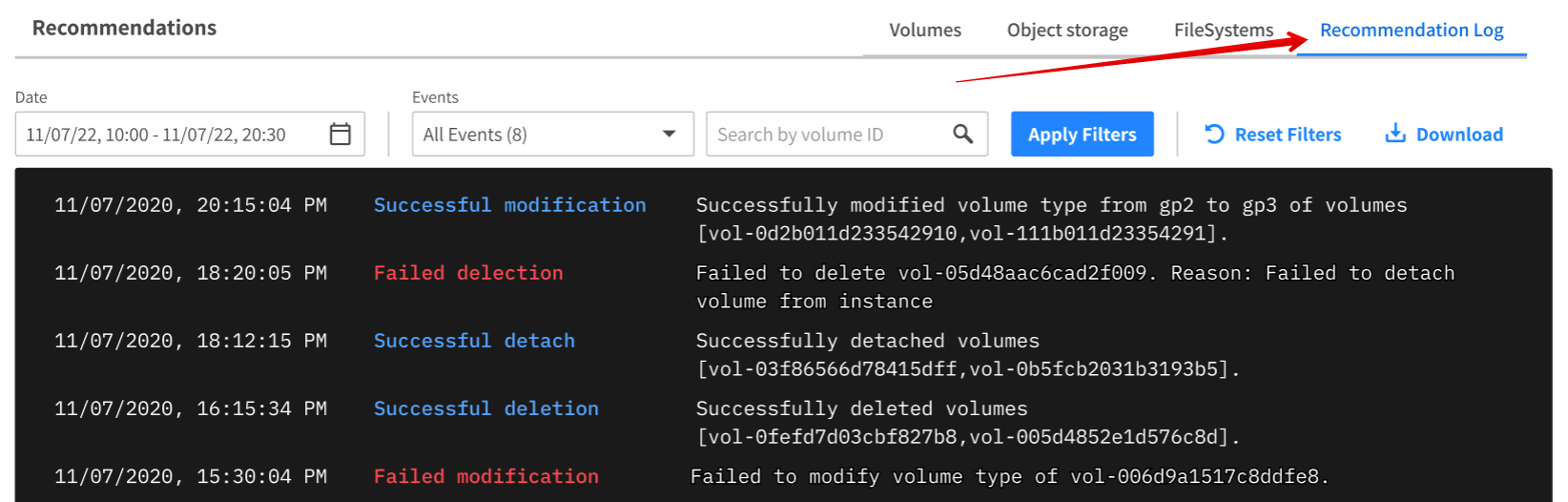
Task: Click the Reset Filters circular arrow icon
Action: pos(1214,135)
